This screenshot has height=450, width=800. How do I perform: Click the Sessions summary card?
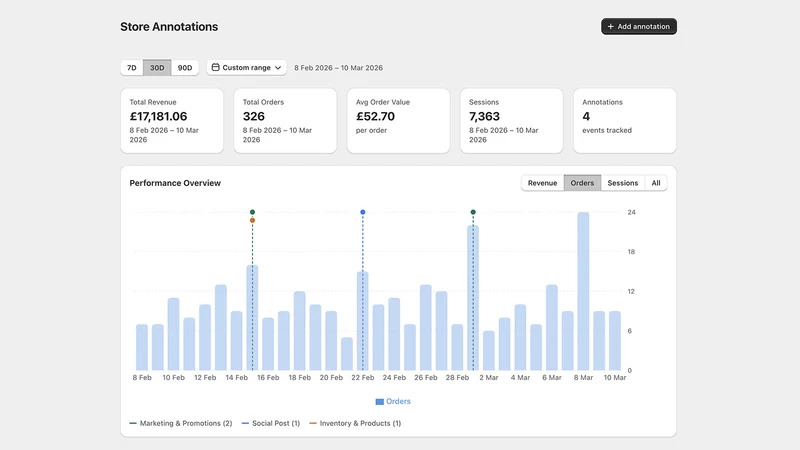pyautogui.click(x=512, y=121)
